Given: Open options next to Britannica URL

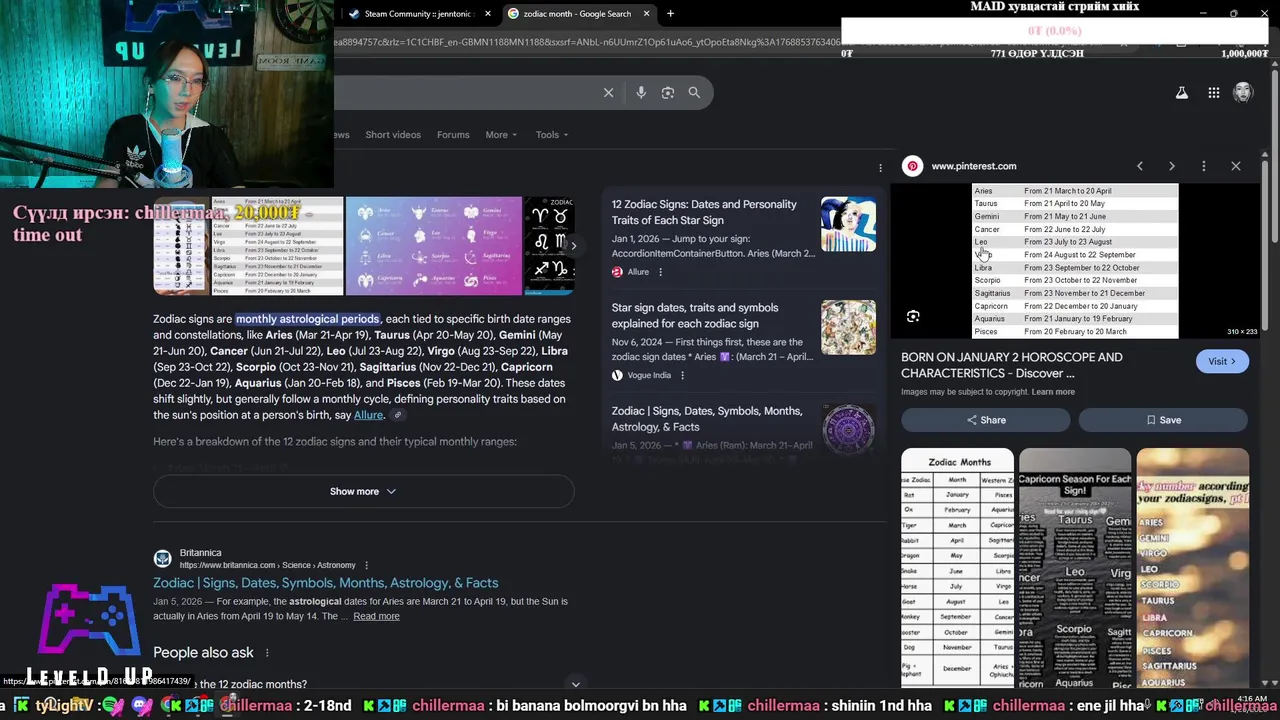Looking at the screenshot, I should [x=366, y=565].
